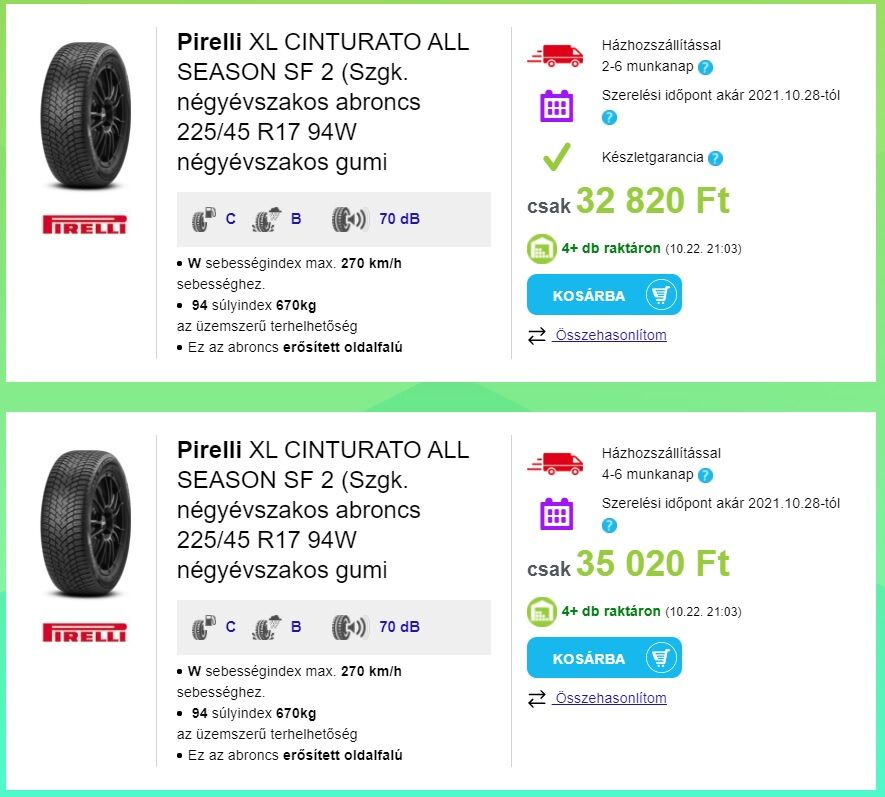
Task: Click the green stock warehouse icon, first listing
Action: pyautogui.click(x=542, y=248)
